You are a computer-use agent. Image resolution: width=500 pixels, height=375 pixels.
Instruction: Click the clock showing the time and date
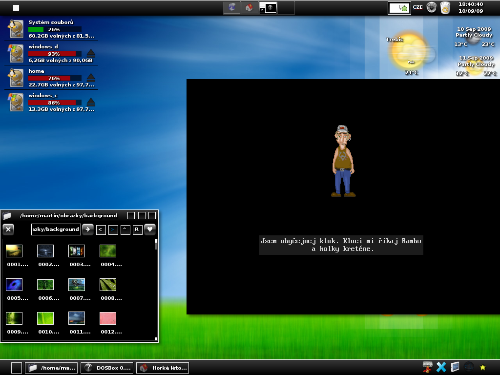point(471,7)
